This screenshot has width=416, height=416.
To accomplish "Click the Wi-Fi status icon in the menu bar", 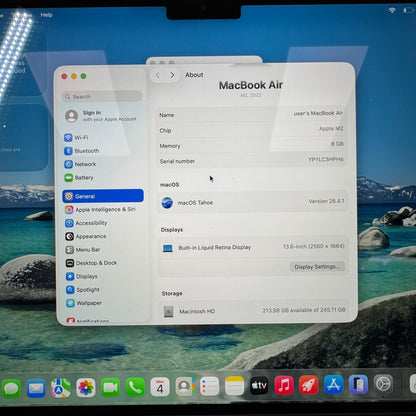I will click(x=392, y=10).
